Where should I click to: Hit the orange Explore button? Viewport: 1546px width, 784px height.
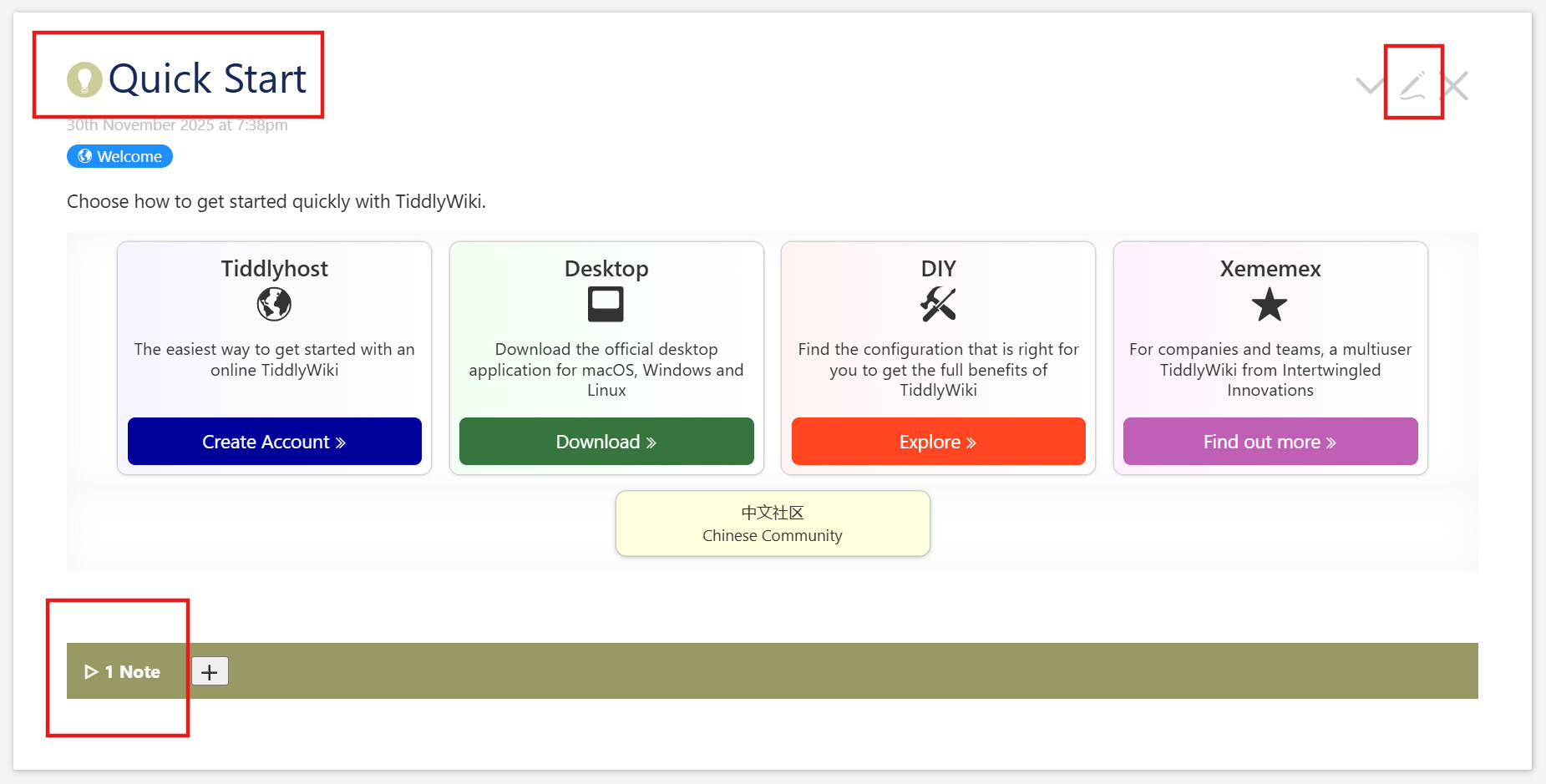point(938,442)
